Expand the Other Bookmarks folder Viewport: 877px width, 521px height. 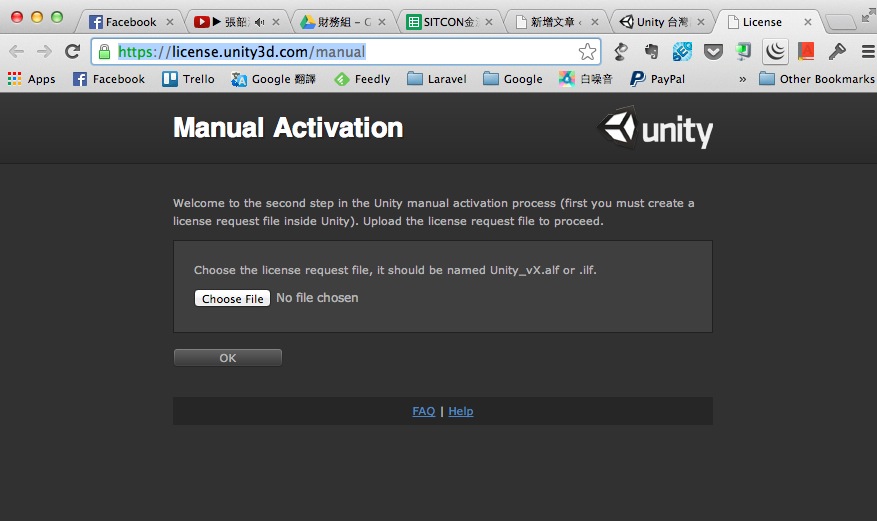[817, 79]
